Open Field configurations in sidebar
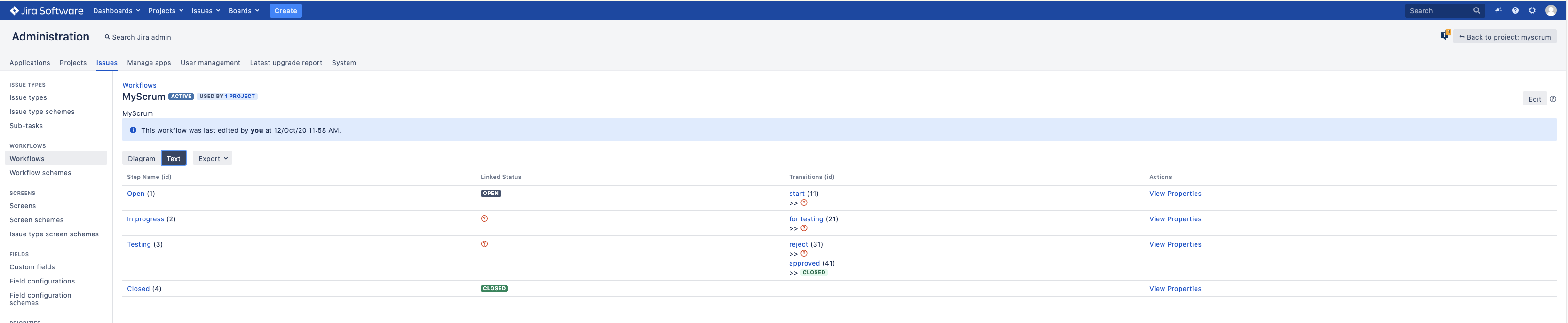This screenshot has height=323, width=1568. (42, 280)
